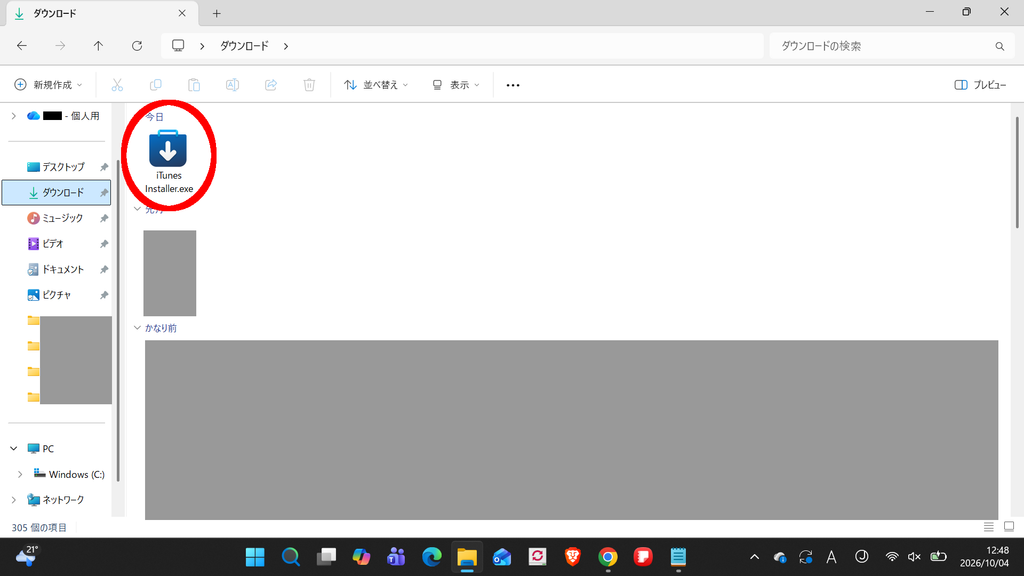Launch Brave browser from the taskbar
Screen dimensions: 1024x576
573,556
